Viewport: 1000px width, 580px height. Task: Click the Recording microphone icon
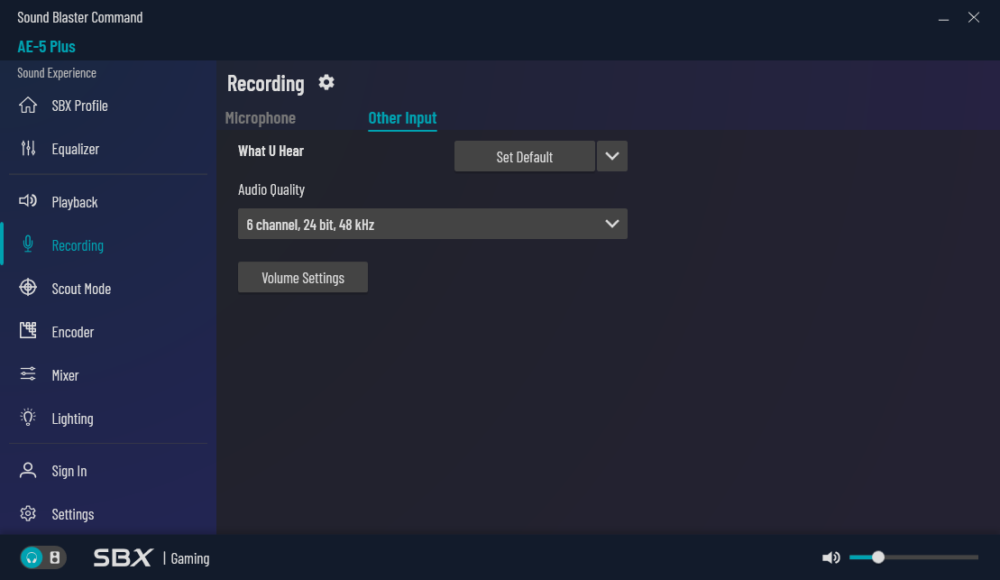27,244
